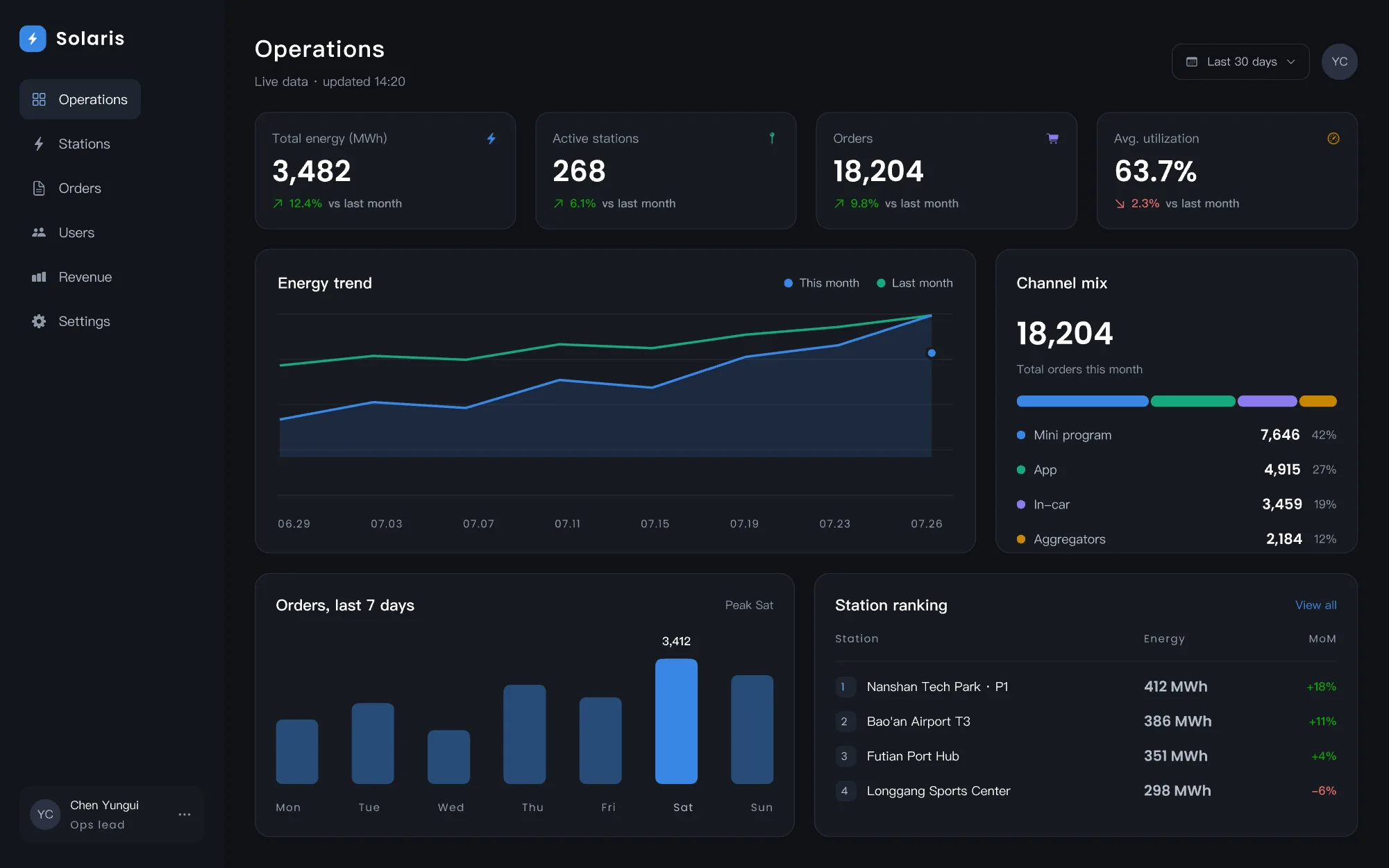Click the highlighted Sat bar in orders chart
1389x868 pixels.
click(x=676, y=721)
